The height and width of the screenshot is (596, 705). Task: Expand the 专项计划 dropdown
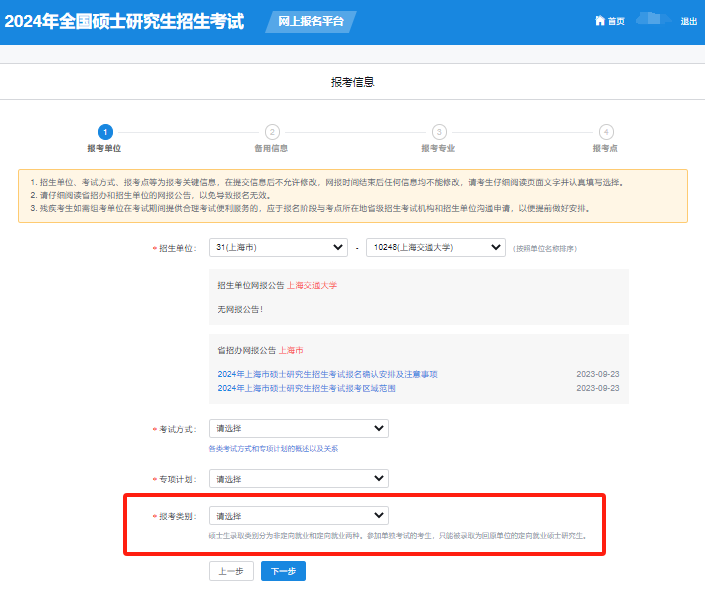pos(298,478)
